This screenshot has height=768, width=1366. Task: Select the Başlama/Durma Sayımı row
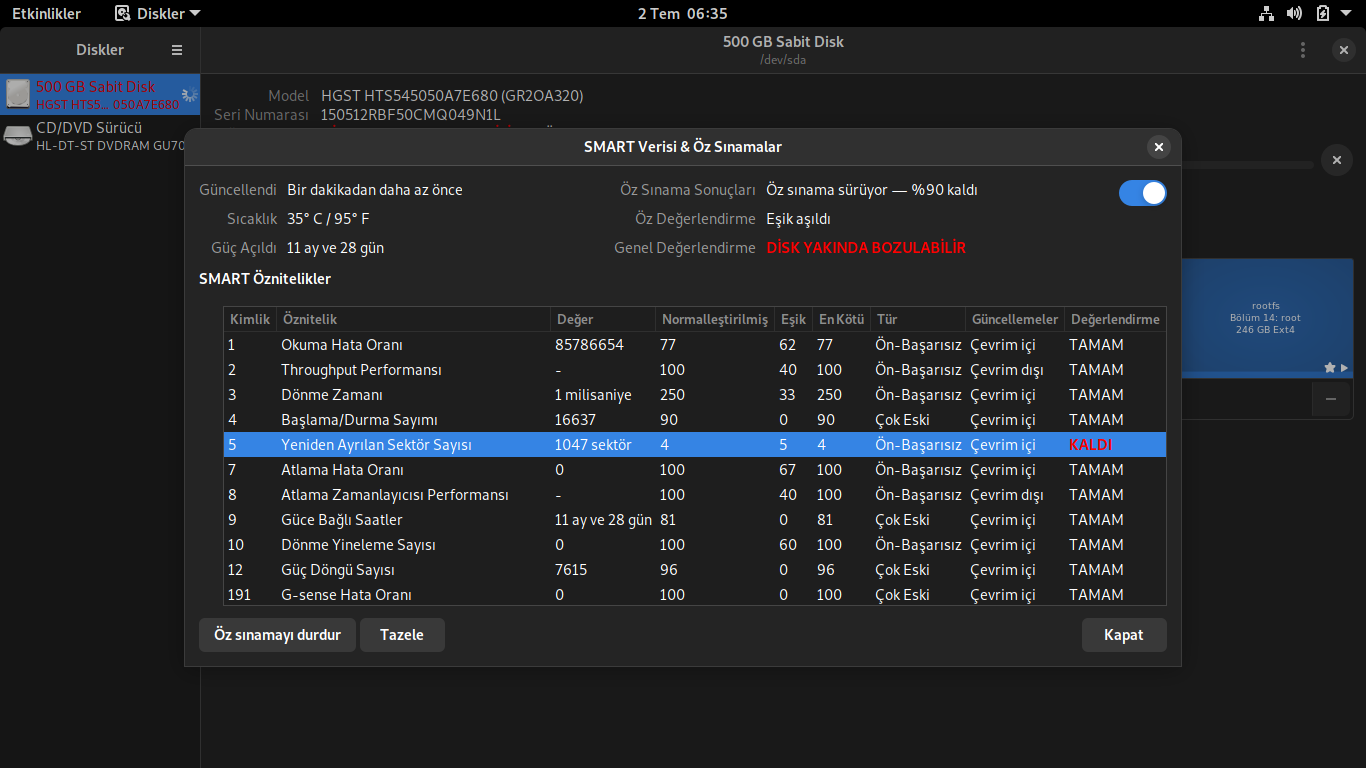(695, 420)
